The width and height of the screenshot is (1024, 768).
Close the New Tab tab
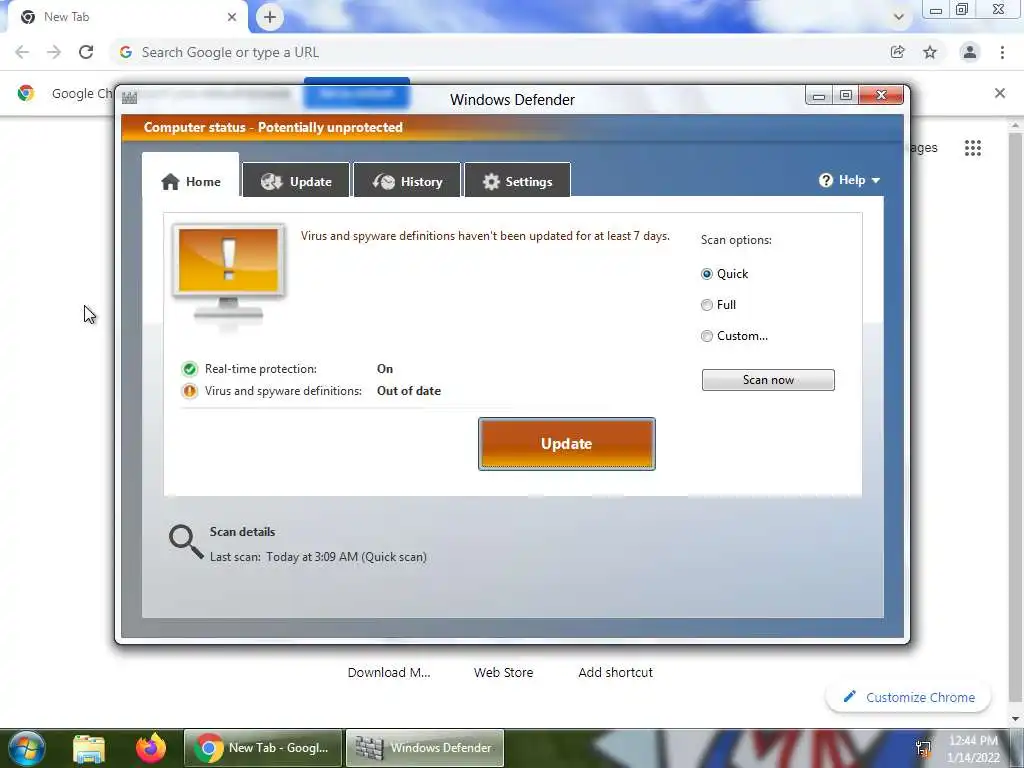232,17
